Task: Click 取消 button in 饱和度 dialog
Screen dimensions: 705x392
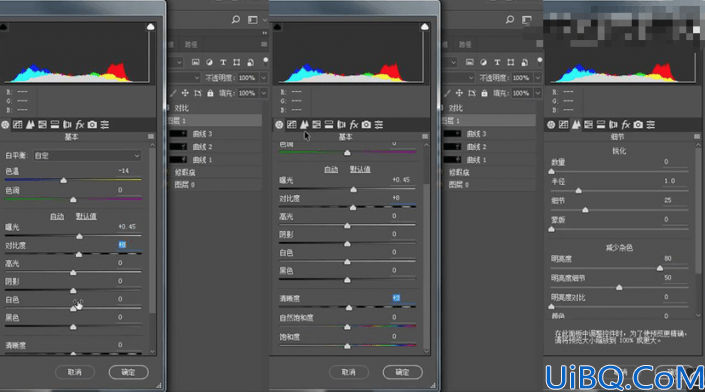Action: coord(348,372)
